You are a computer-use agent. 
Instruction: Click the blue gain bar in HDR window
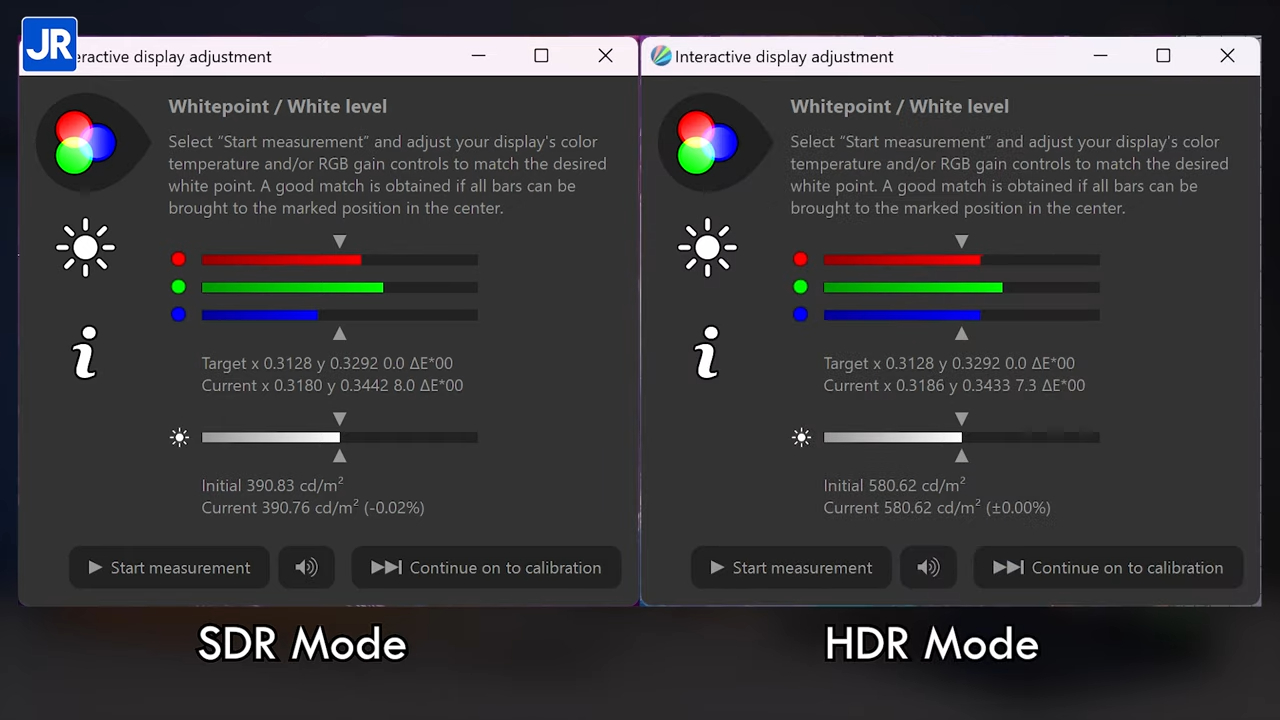click(961, 314)
